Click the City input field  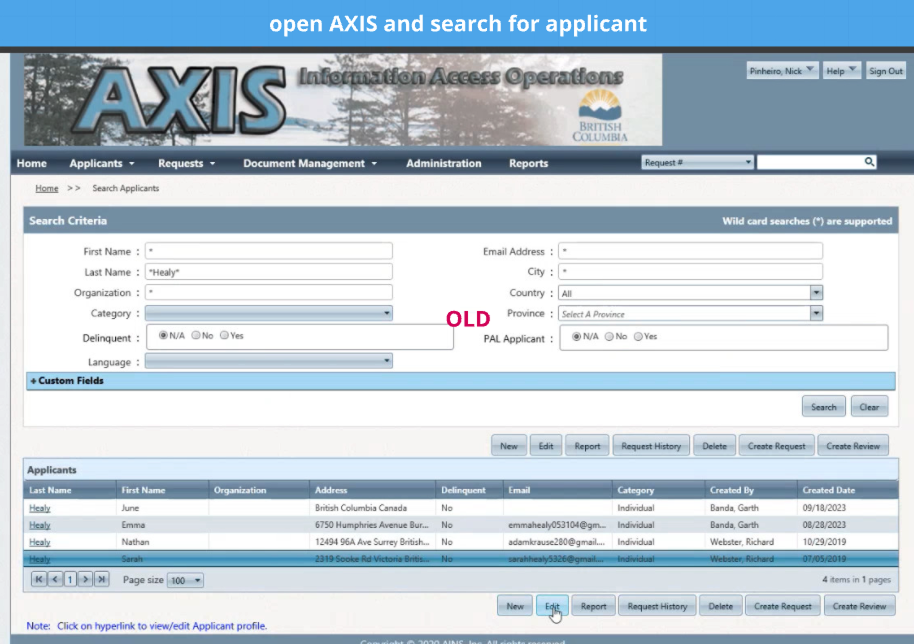click(690, 272)
